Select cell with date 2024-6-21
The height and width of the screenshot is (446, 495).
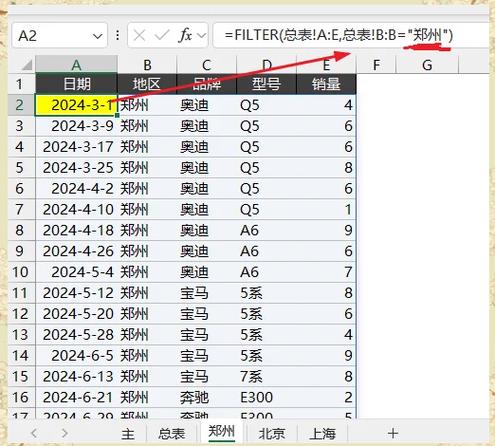coord(76,397)
